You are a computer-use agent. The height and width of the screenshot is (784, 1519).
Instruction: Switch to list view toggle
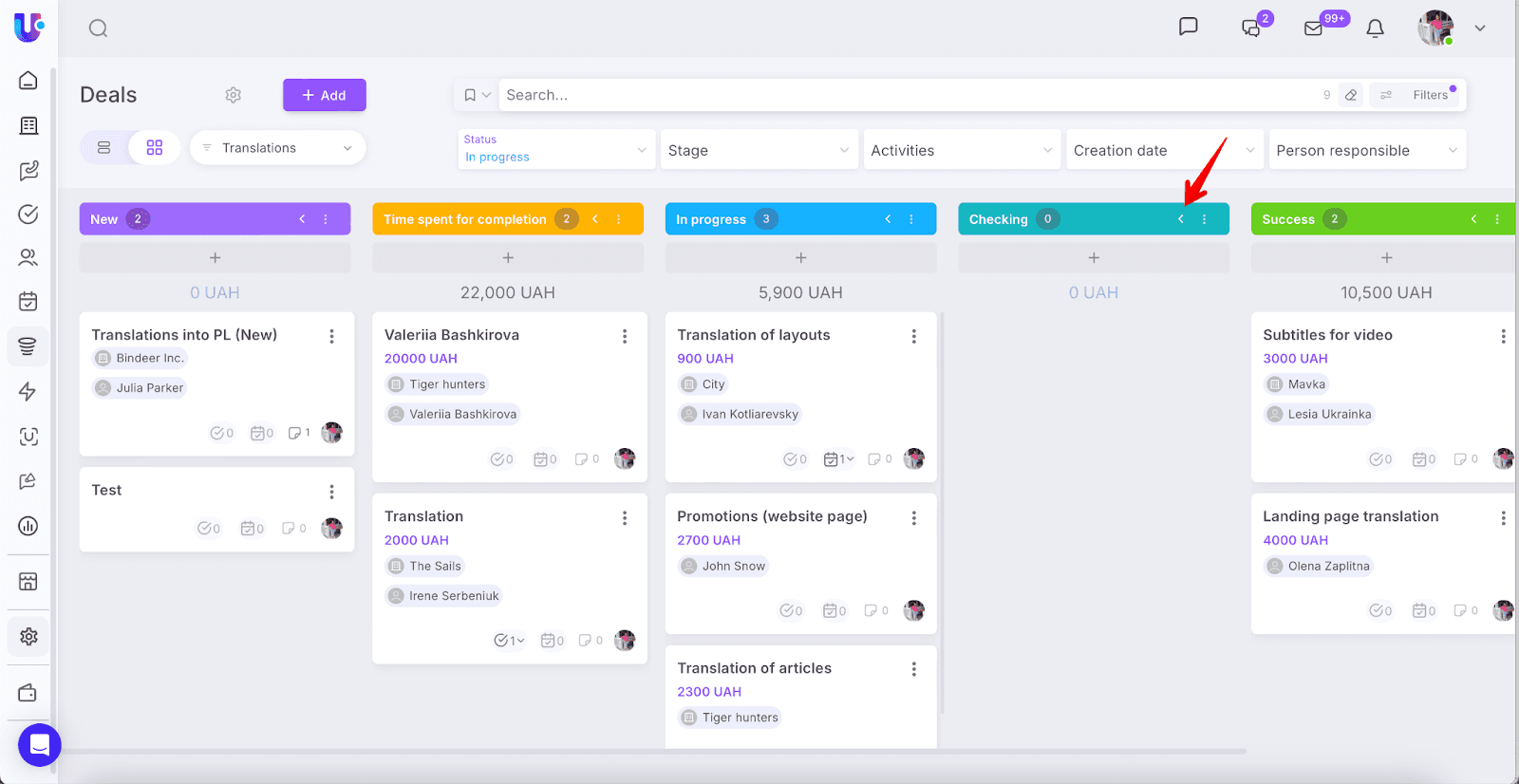click(x=104, y=148)
